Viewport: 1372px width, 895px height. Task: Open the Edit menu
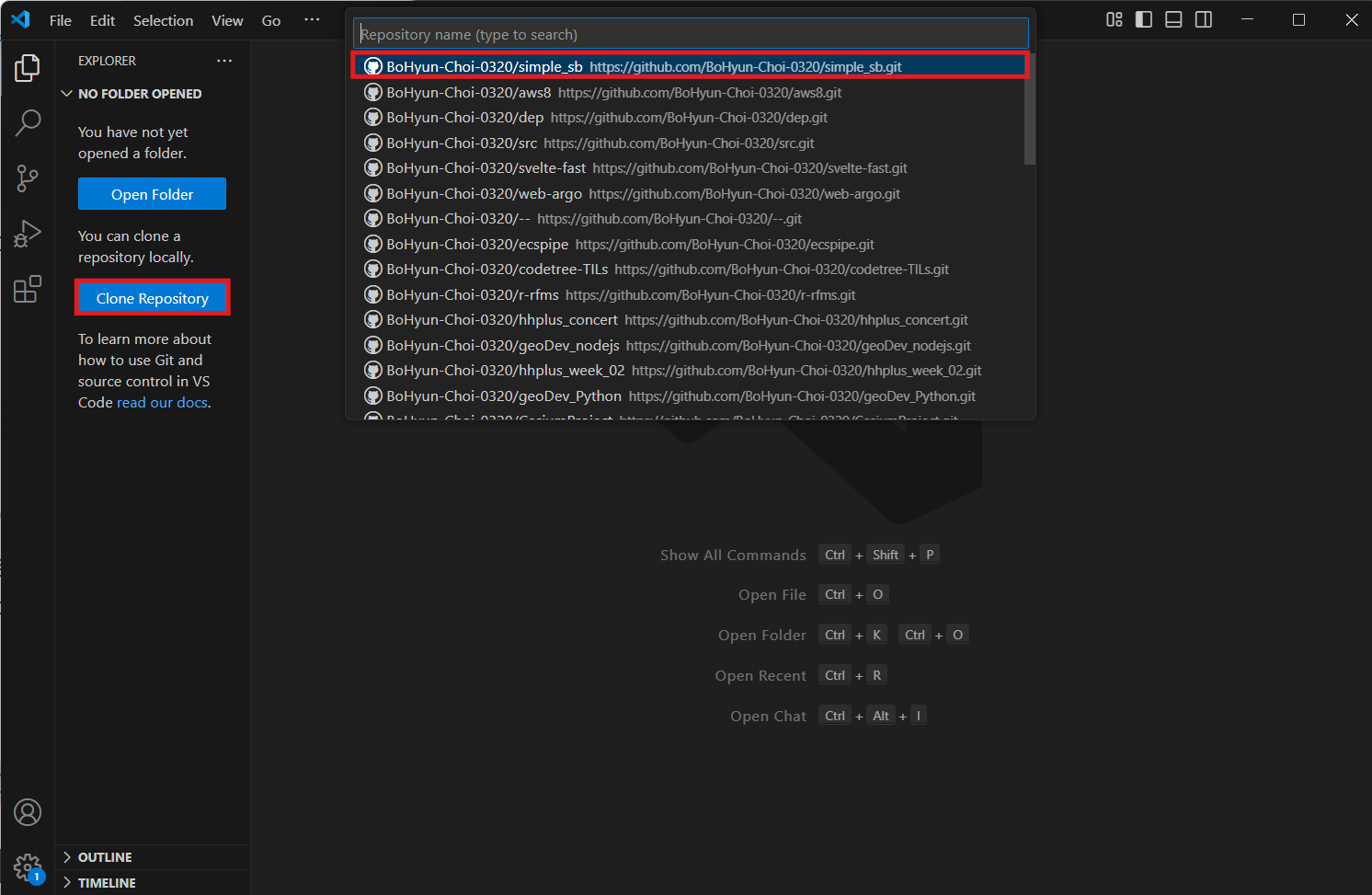click(x=102, y=20)
